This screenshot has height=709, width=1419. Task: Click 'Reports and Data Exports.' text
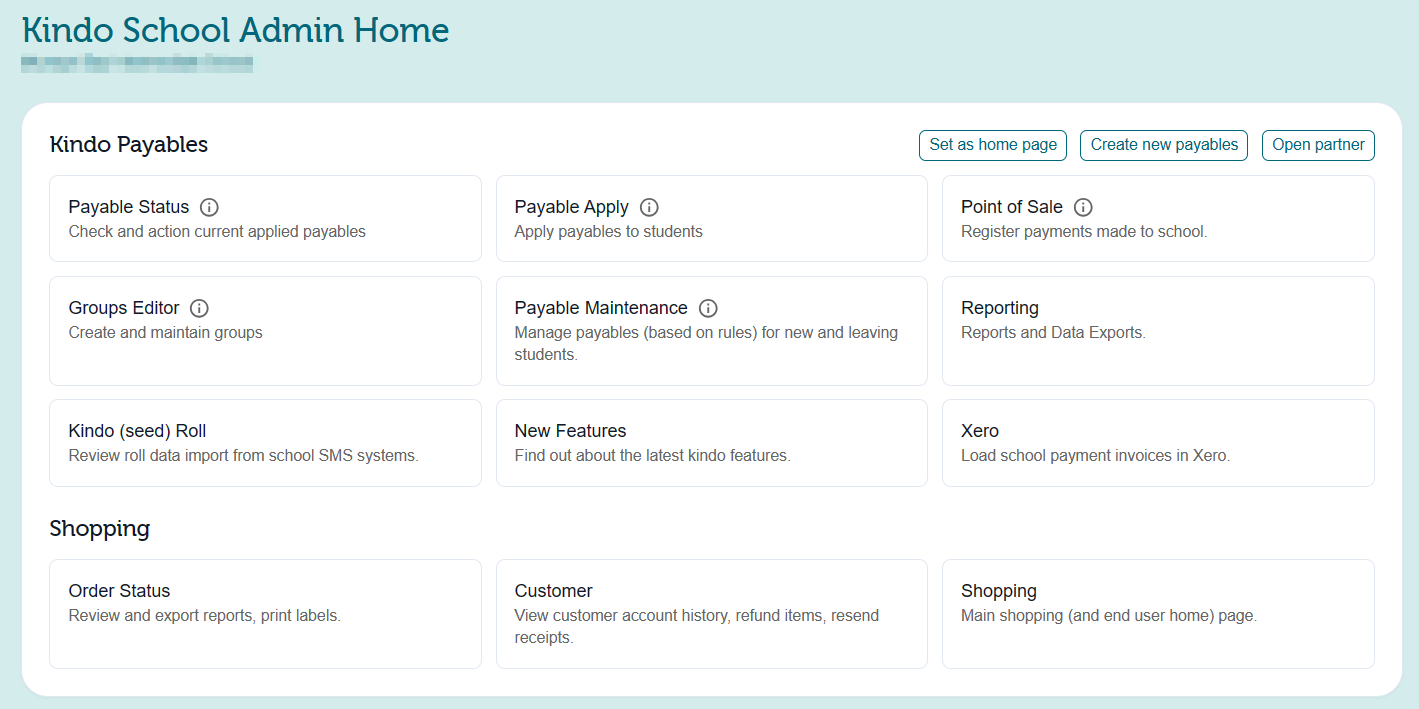(x=1053, y=333)
